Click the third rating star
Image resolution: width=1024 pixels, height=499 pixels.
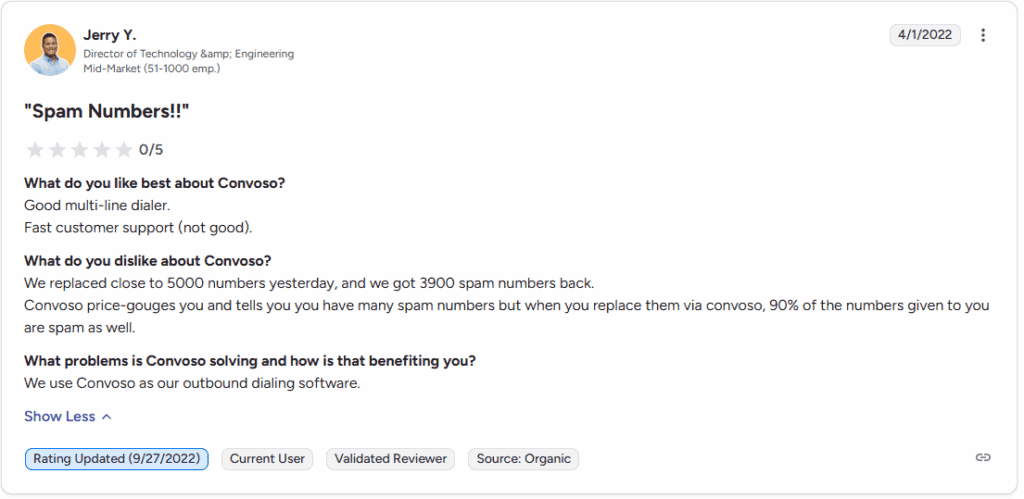click(80, 150)
